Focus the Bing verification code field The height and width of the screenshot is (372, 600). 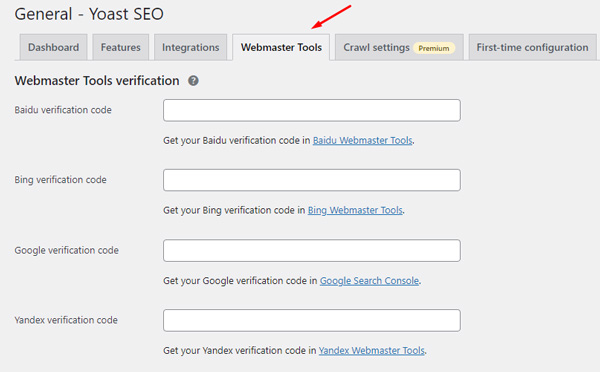coord(312,180)
